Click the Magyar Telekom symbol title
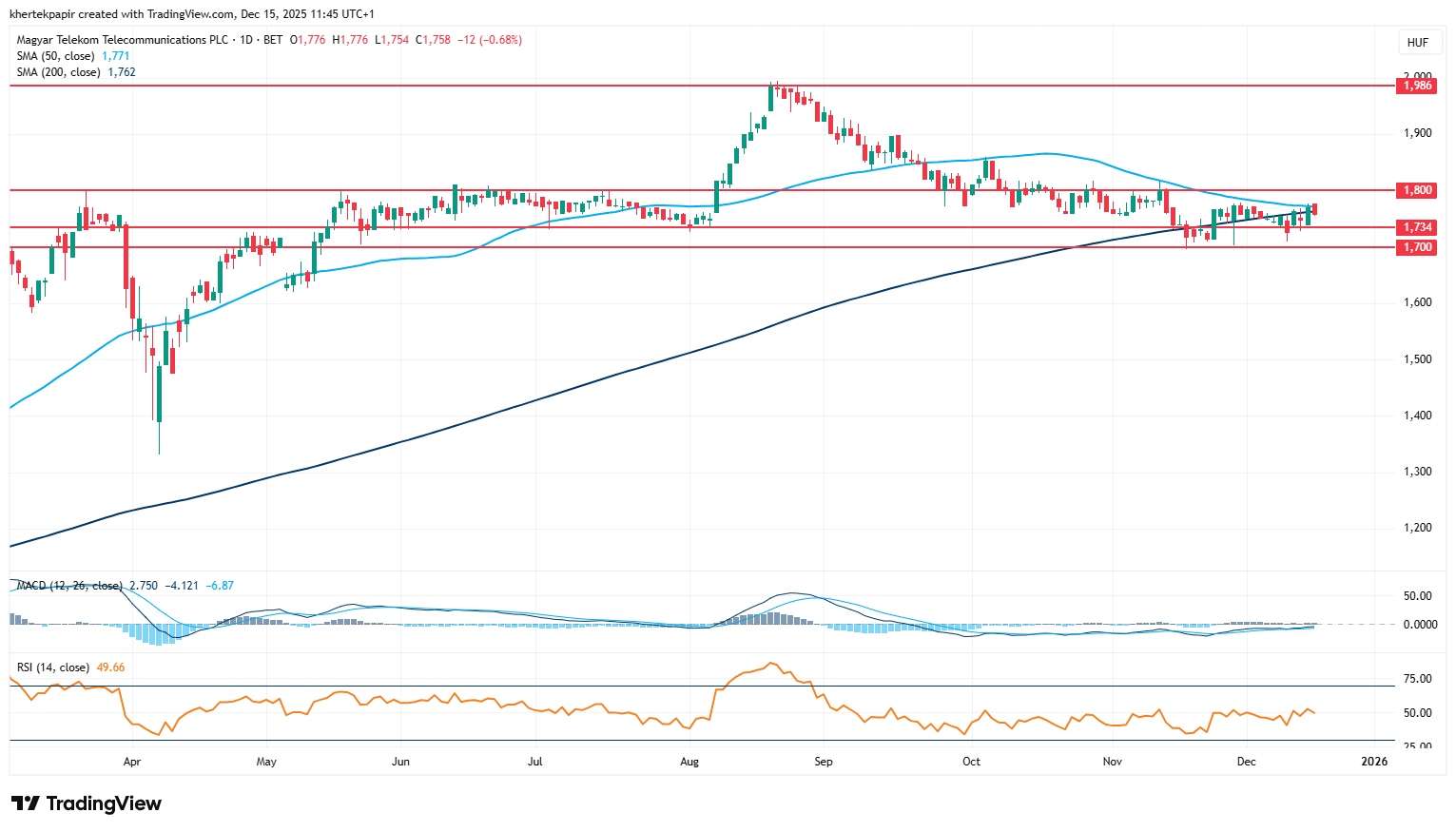Viewport: 1456px width, 832px height. click(x=124, y=40)
